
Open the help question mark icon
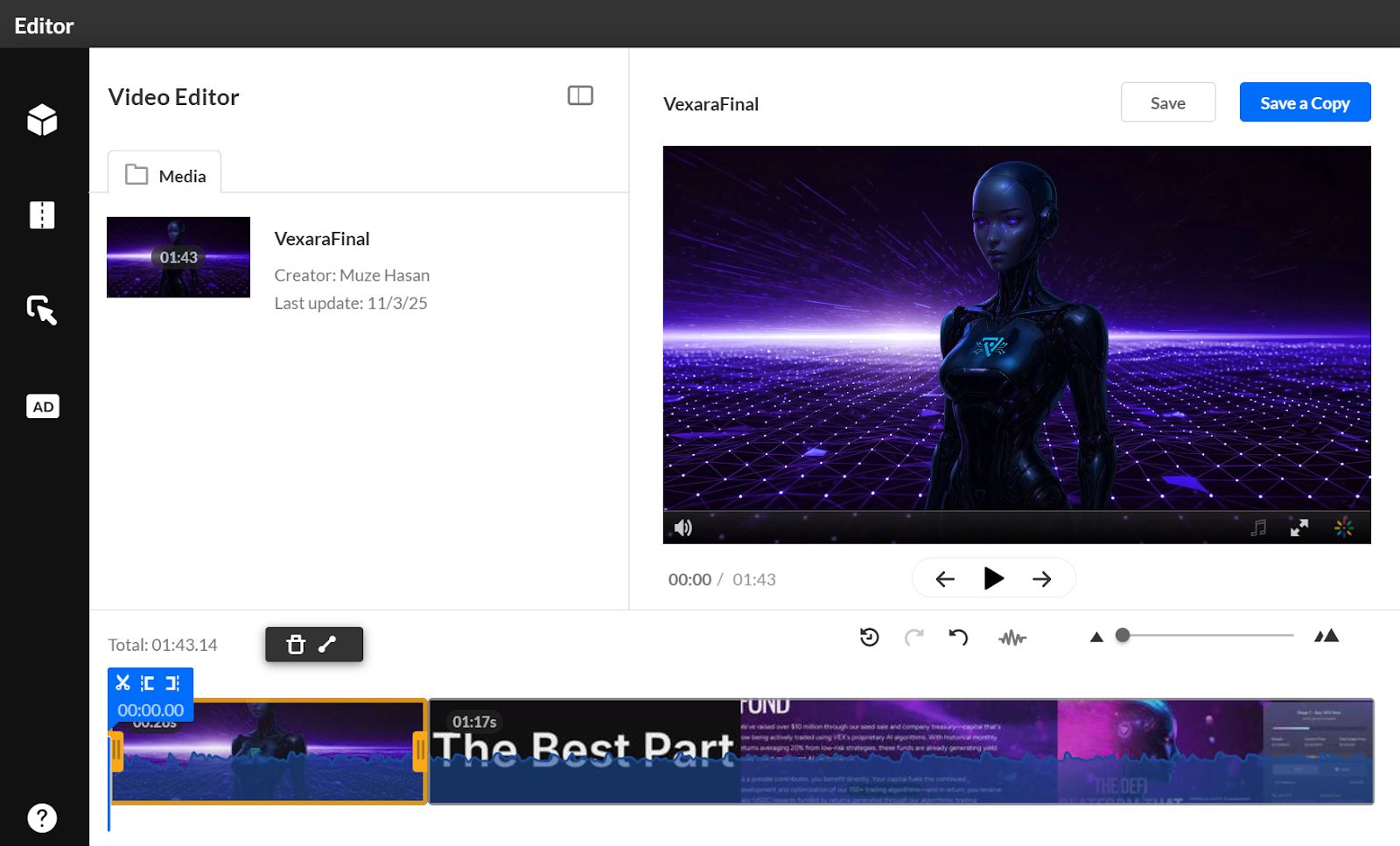42,818
